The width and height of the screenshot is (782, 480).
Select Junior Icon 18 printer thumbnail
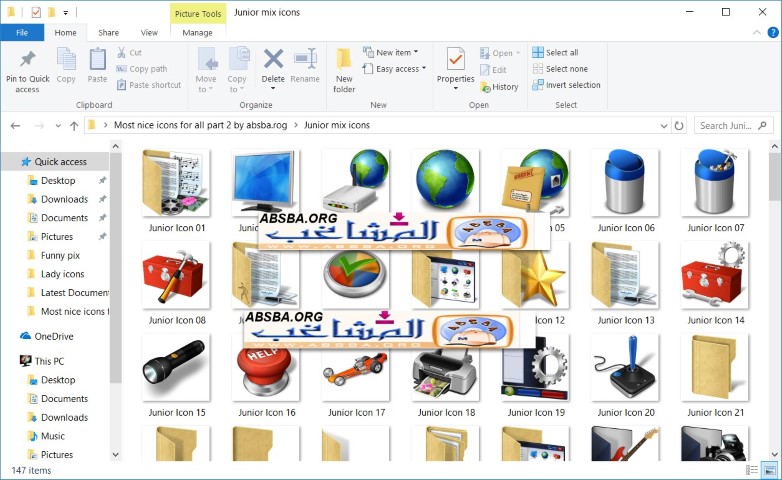coord(445,373)
